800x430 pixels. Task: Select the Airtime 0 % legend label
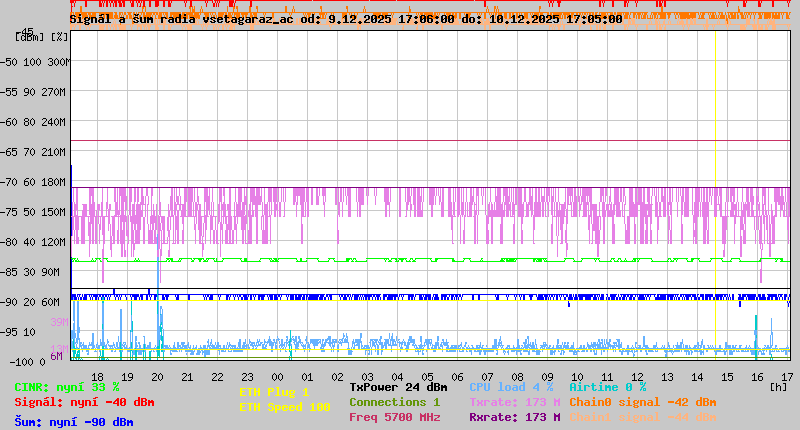(x=607, y=387)
